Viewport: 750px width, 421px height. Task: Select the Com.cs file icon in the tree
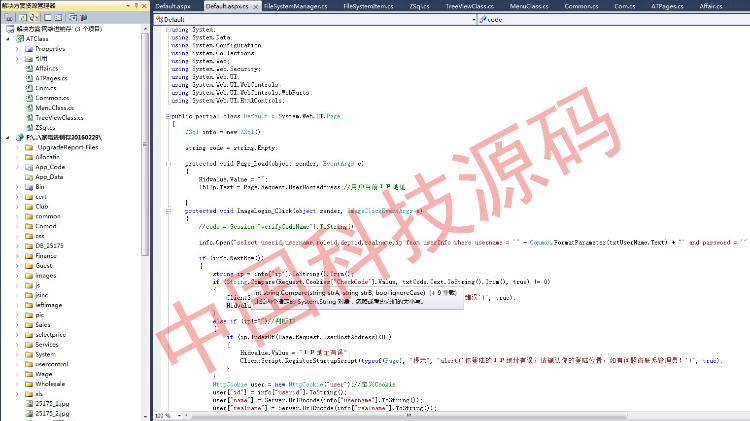tap(29, 88)
